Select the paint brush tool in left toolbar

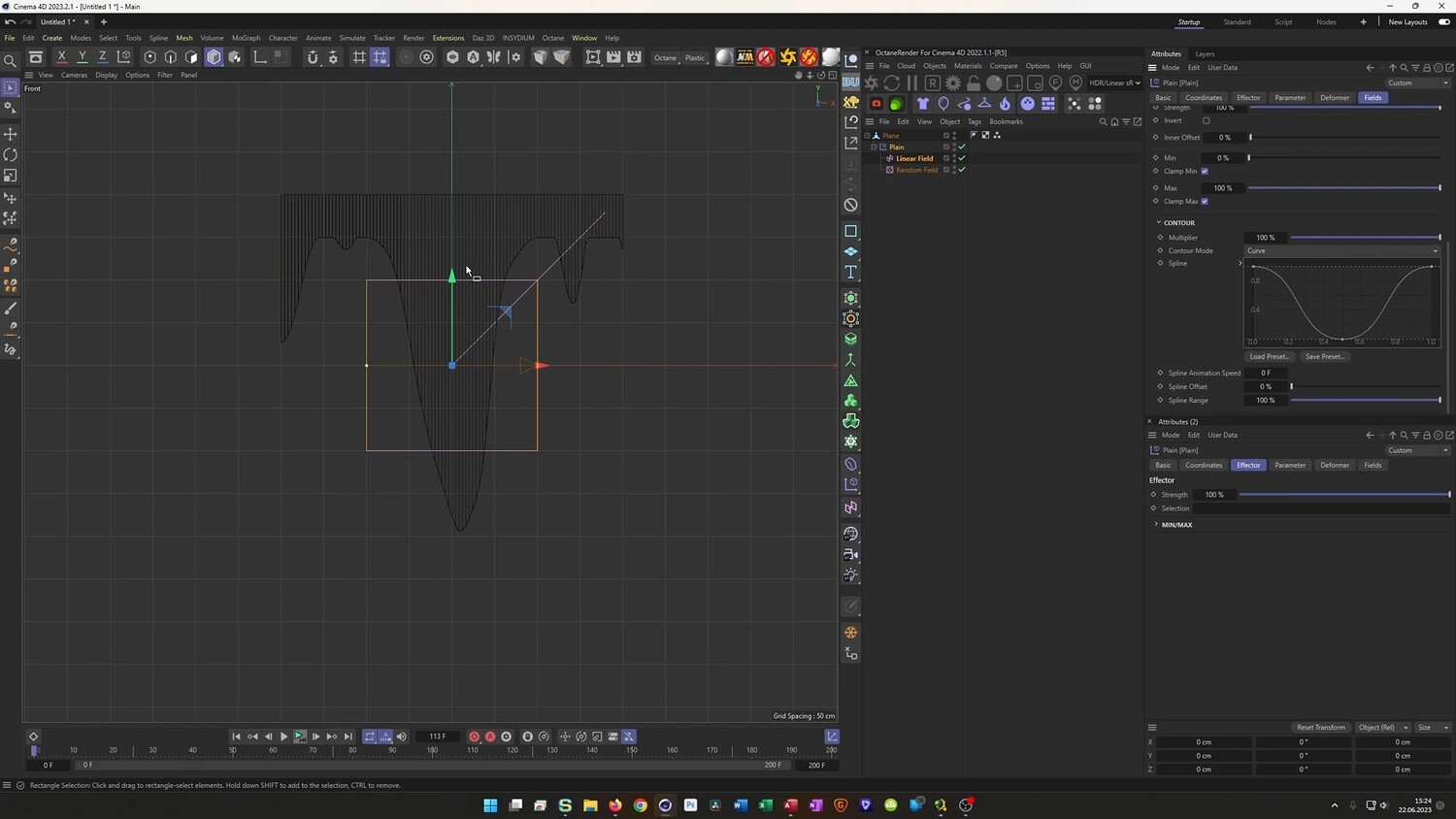click(11, 308)
